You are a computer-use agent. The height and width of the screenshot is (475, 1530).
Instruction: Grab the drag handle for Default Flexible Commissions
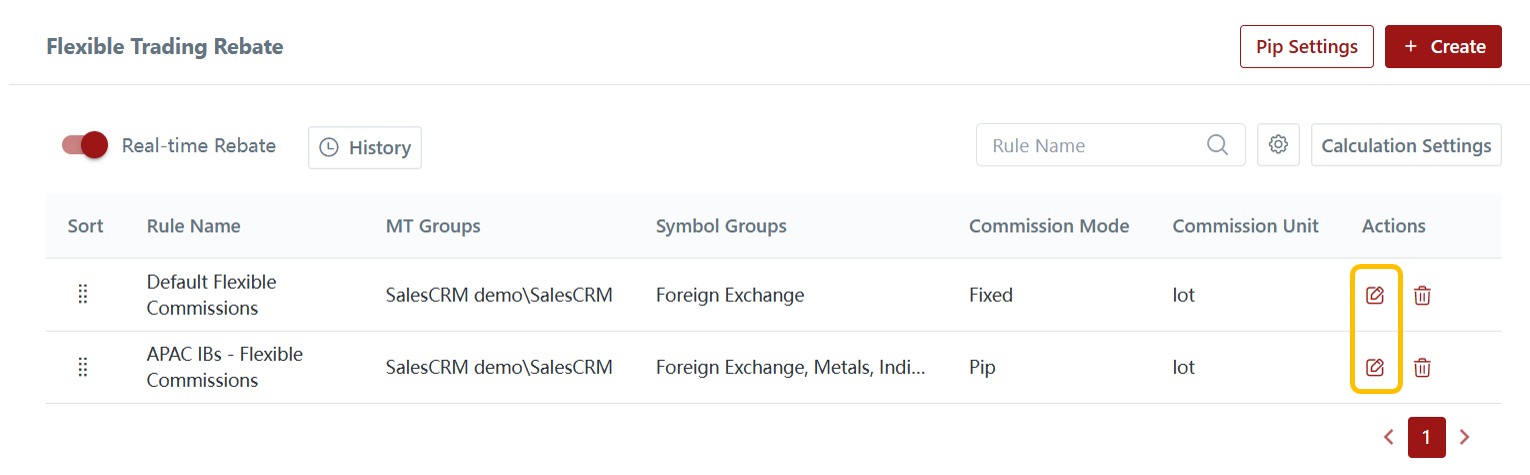83,295
